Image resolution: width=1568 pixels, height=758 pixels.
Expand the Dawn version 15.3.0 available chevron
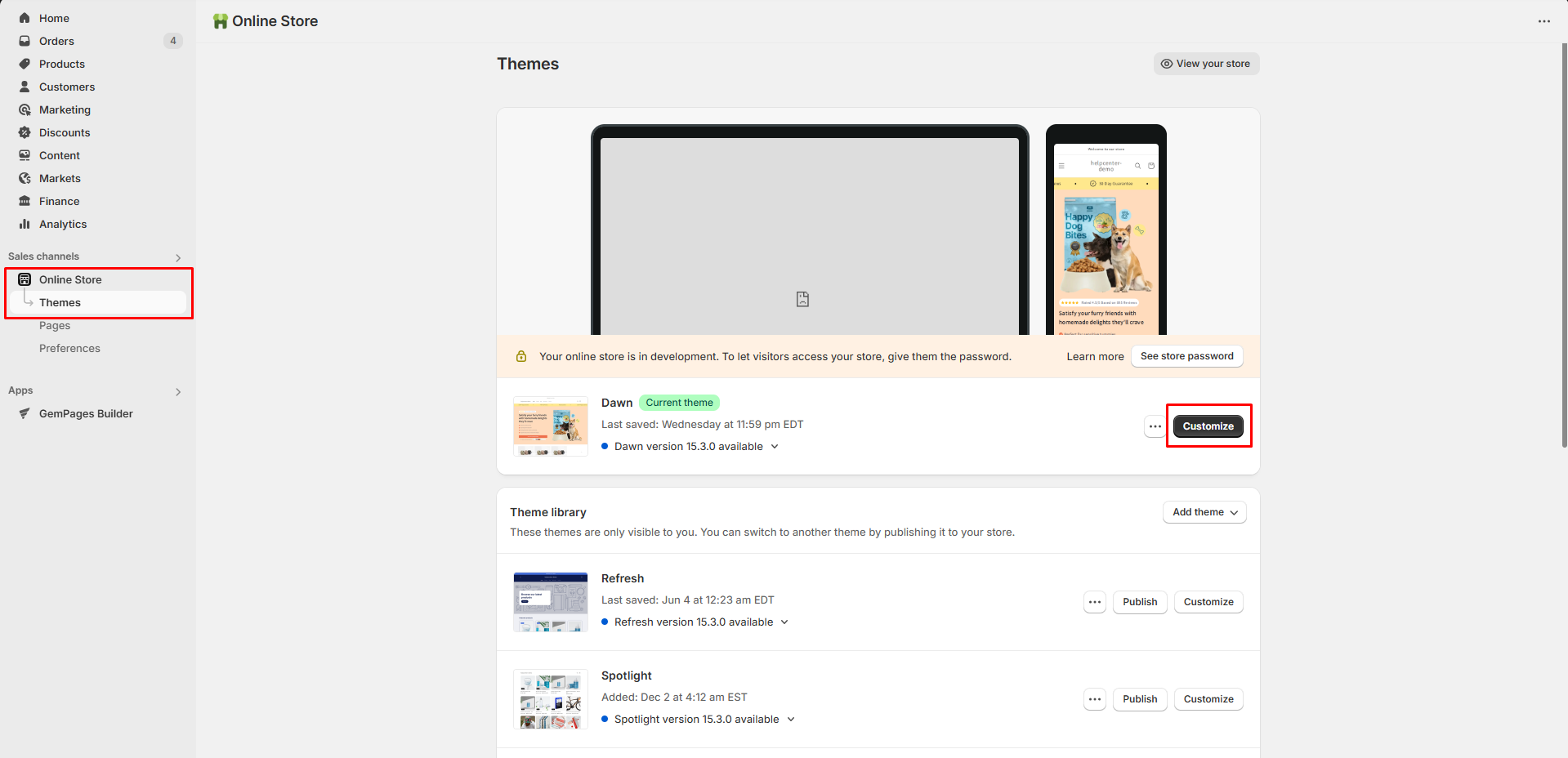click(774, 446)
